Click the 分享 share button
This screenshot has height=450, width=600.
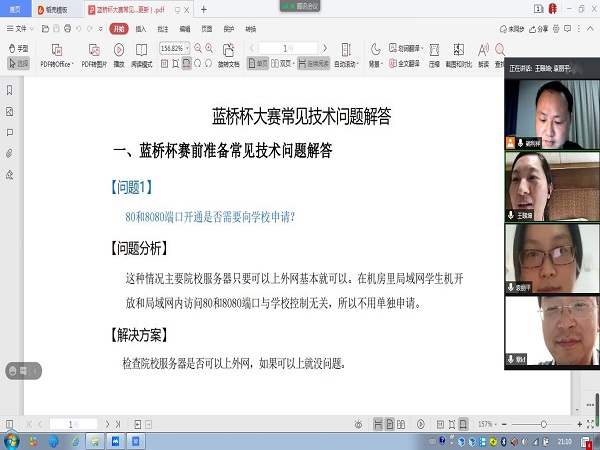(x=539, y=29)
